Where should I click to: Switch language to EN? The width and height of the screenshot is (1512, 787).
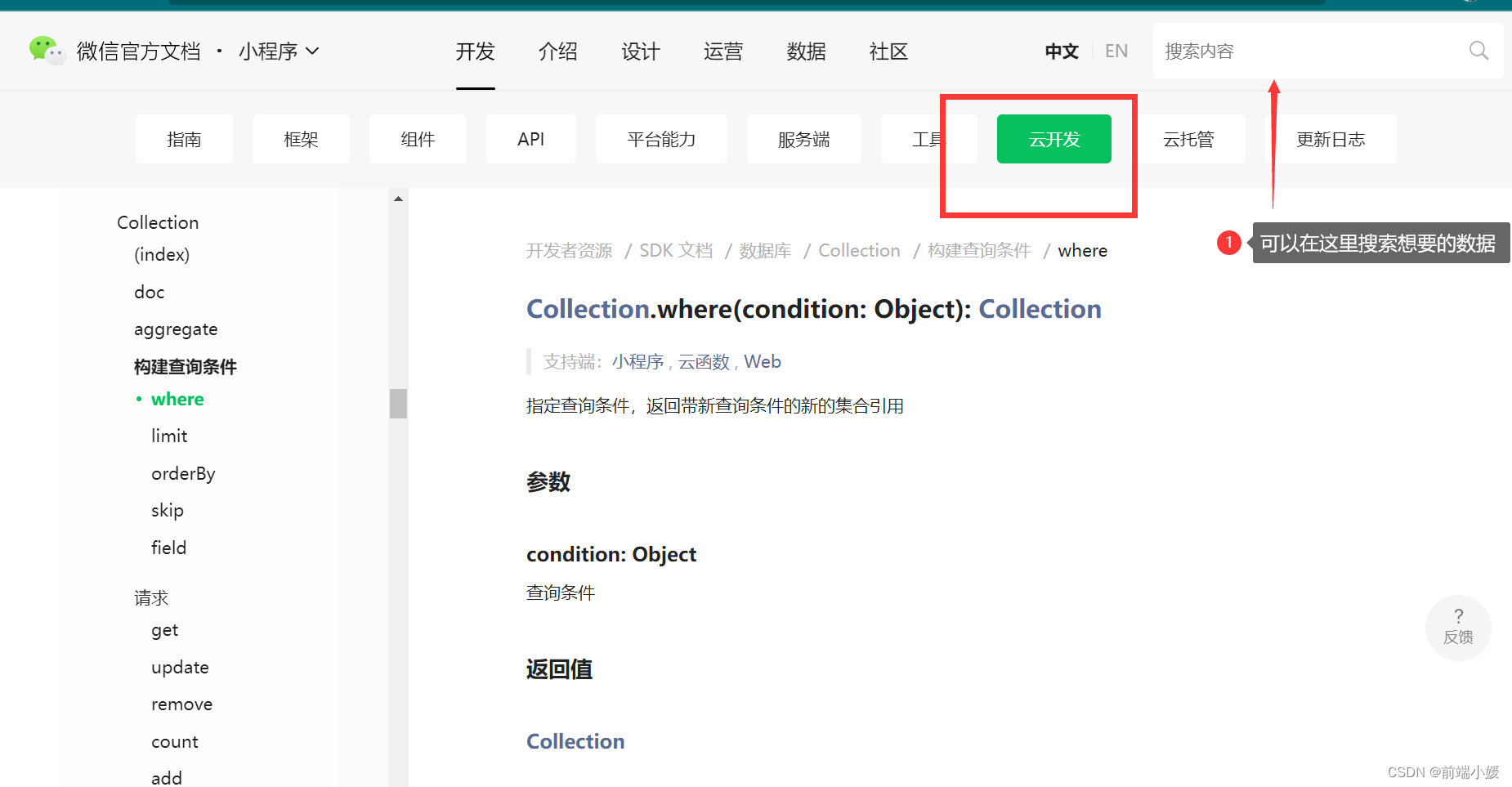[x=1116, y=51]
